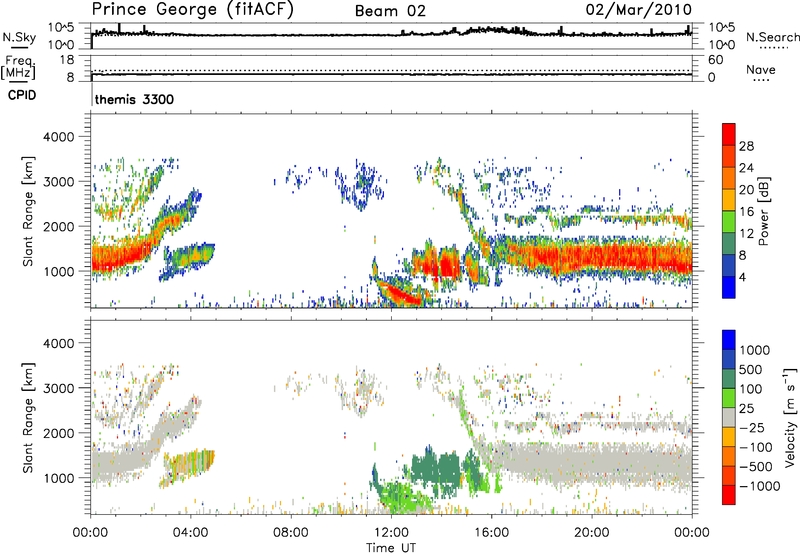The image size is (800, 554).
Task: Click the 'Time UT' axis title
Action: click(391, 548)
